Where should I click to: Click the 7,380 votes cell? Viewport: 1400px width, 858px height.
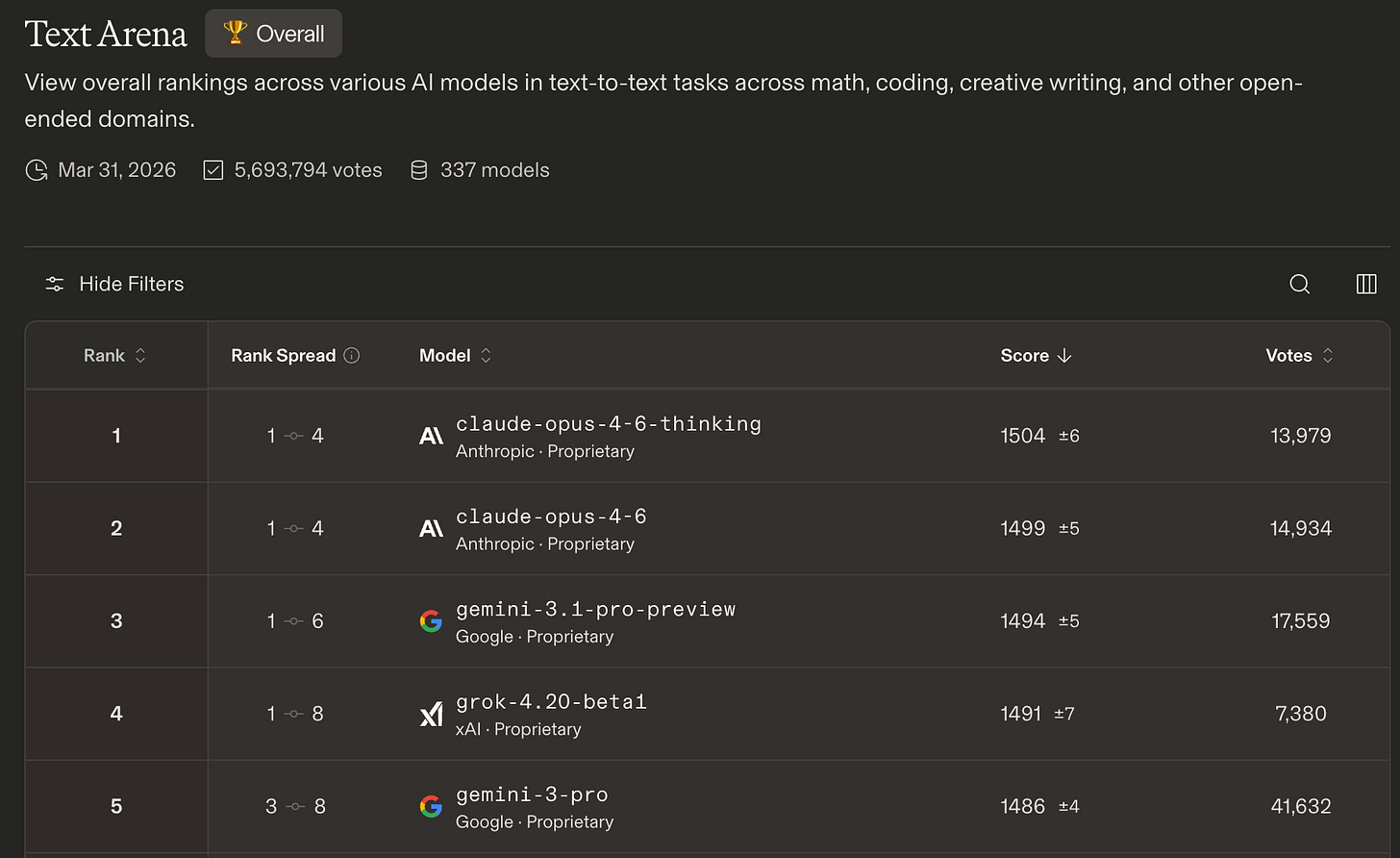(1301, 714)
